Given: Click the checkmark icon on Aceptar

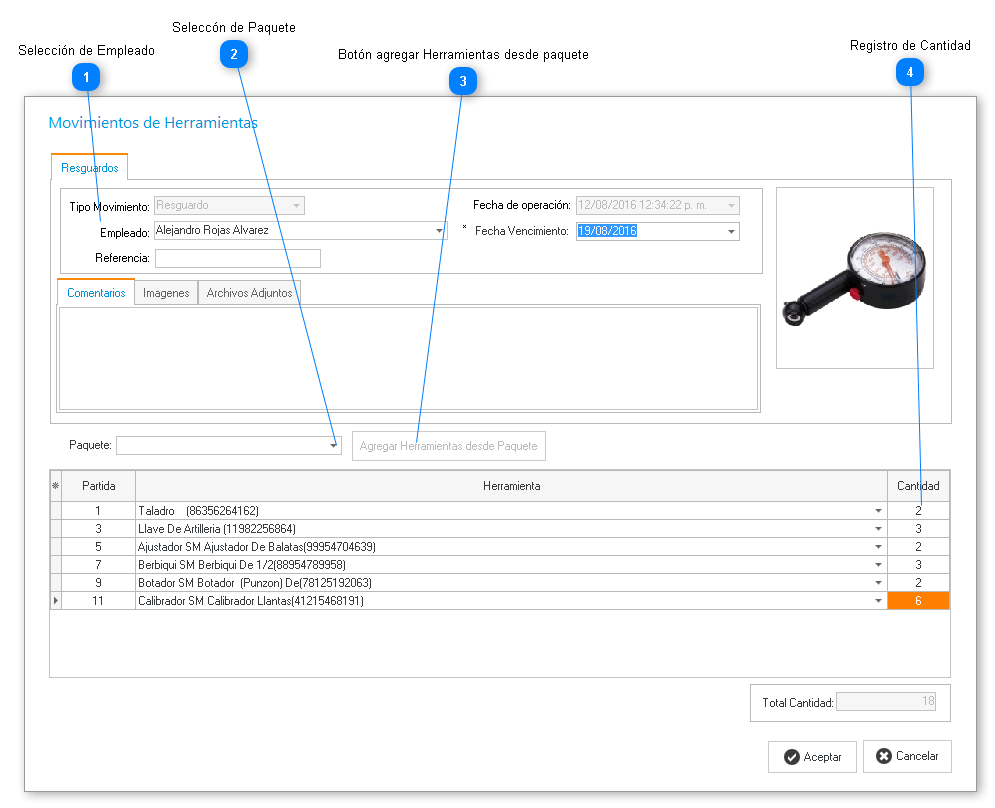Looking at the screenshot, I should [791, 757].
